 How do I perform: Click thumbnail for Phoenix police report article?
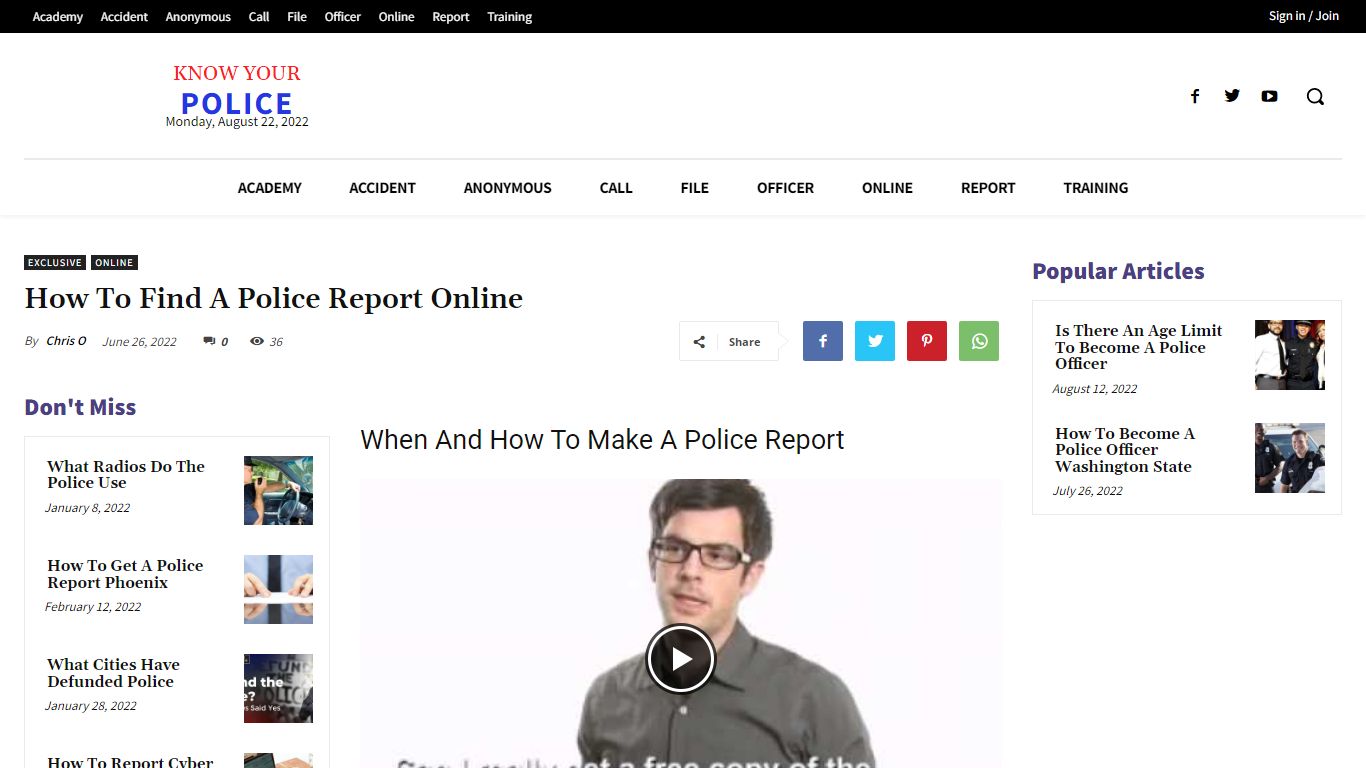[278, 589]
